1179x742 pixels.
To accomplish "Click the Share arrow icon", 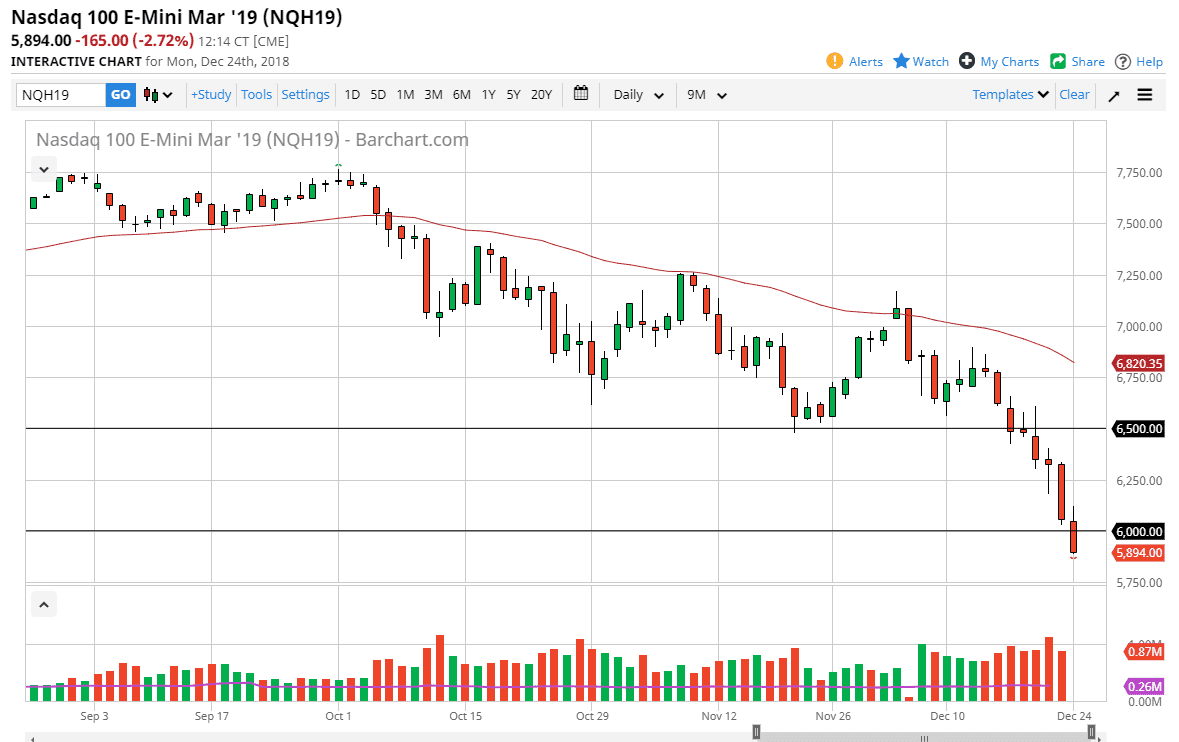I will click(x=1058, y=61).
